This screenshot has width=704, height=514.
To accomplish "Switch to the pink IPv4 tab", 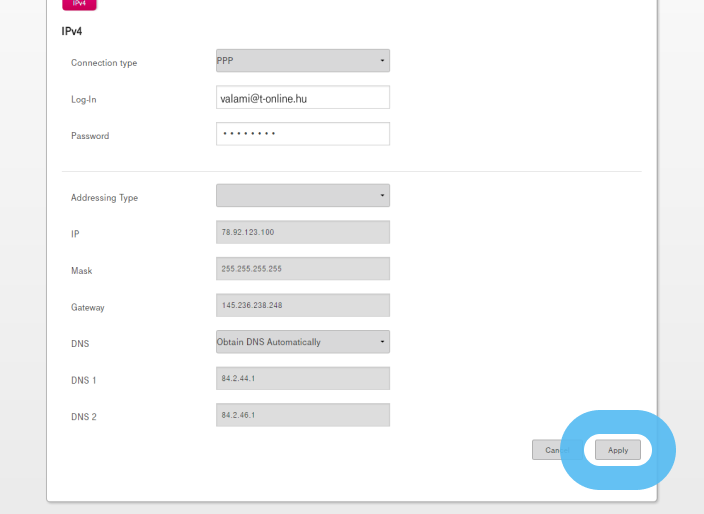I will coord(79,4).
